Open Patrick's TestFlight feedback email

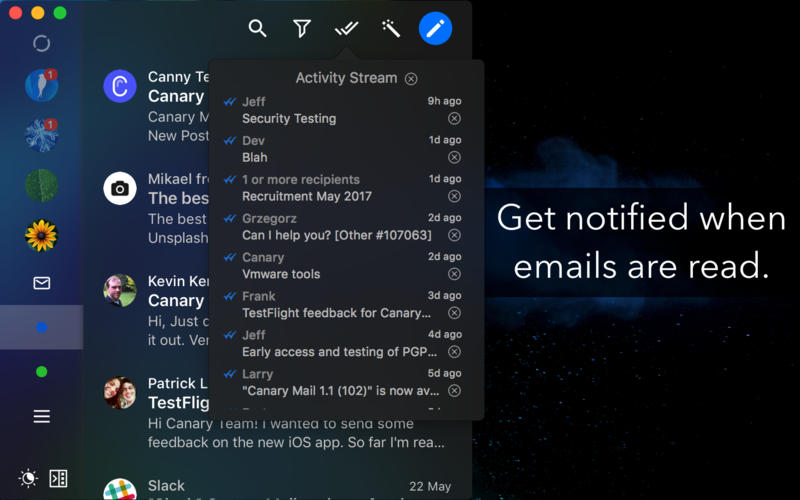278,413
